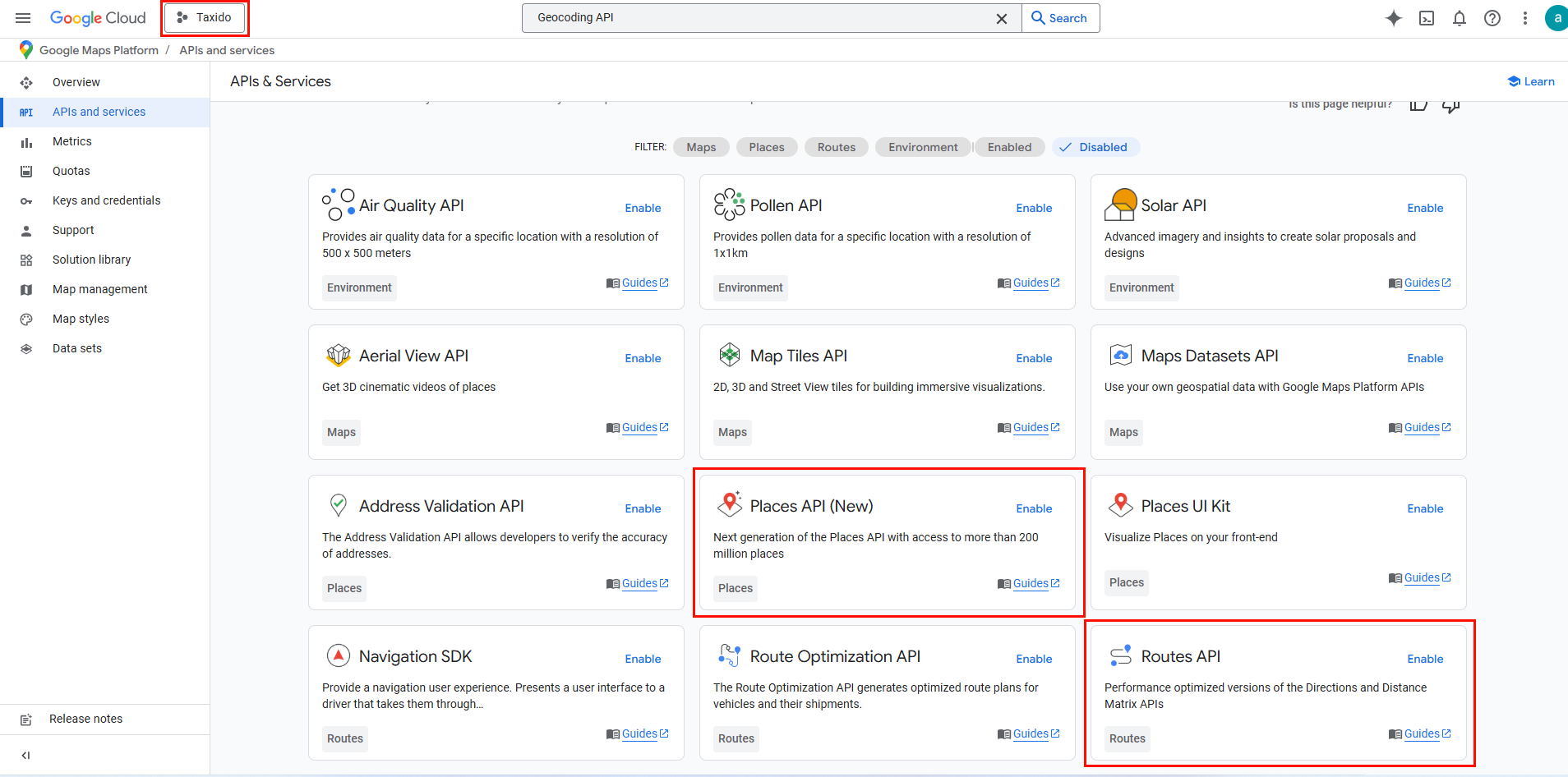The height and width of the screenshot is (777, 1568).
Task: Toggle off the Disabled filter chip
Action: point(1095,147)
